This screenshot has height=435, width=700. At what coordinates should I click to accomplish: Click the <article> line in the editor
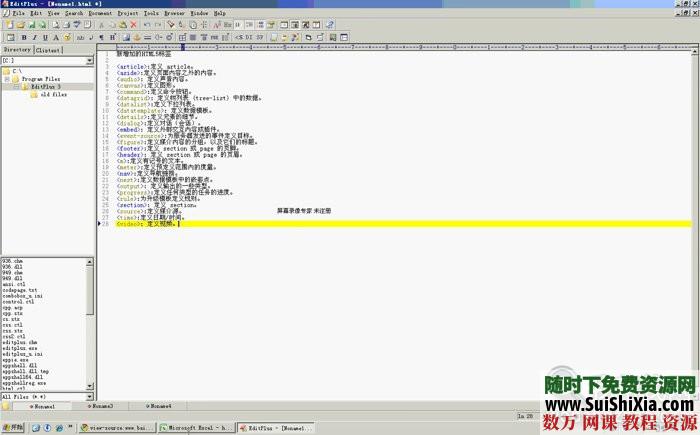click(154, 67)
